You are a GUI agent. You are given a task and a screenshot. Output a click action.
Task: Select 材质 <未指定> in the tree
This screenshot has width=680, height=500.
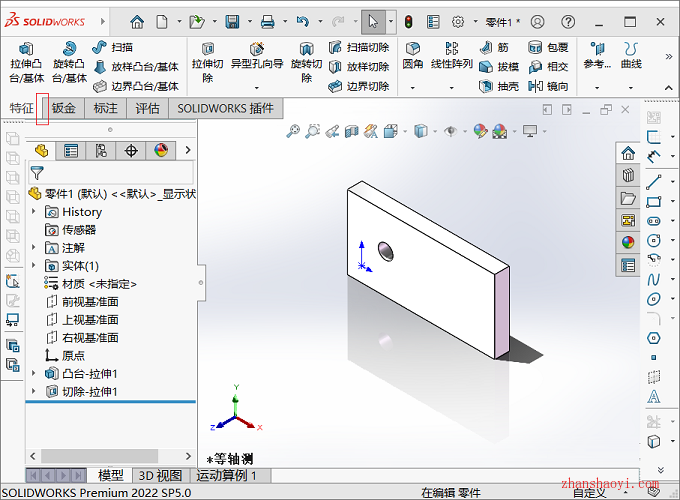pyautogui.click(x=90, y=284)
